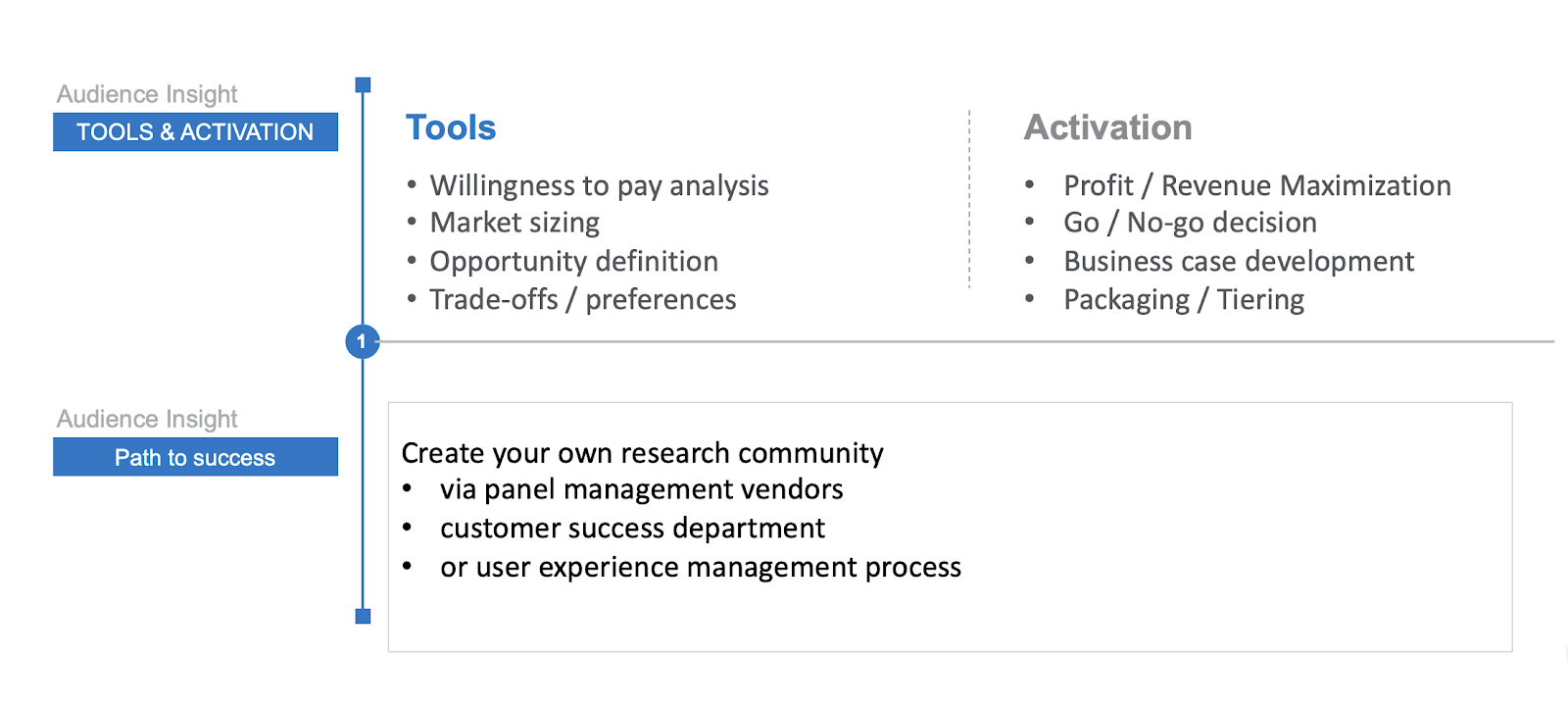Click the numbered circle marker 1

pos(362,341)
